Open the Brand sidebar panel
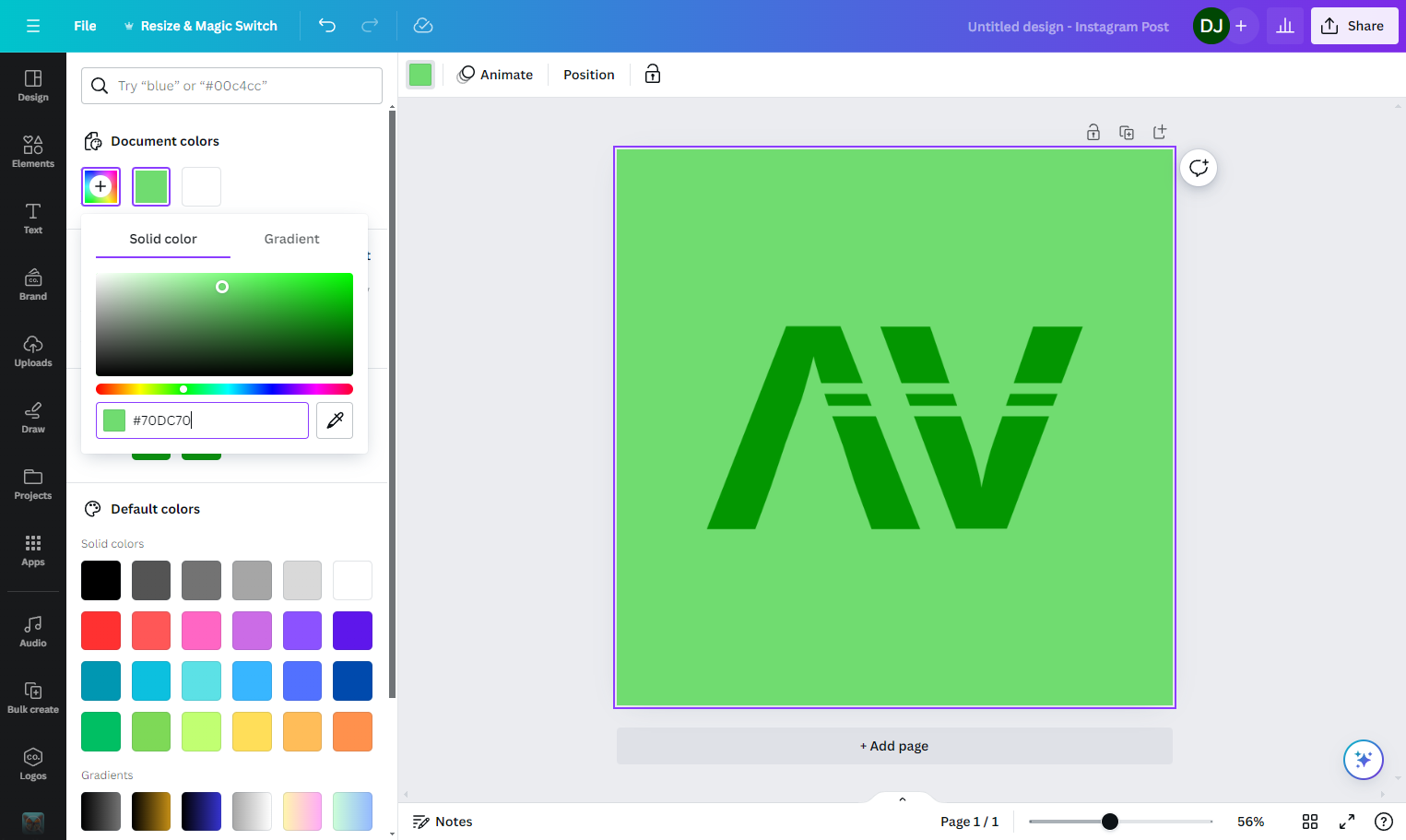The image size is (1406, 840). point(33,285)
